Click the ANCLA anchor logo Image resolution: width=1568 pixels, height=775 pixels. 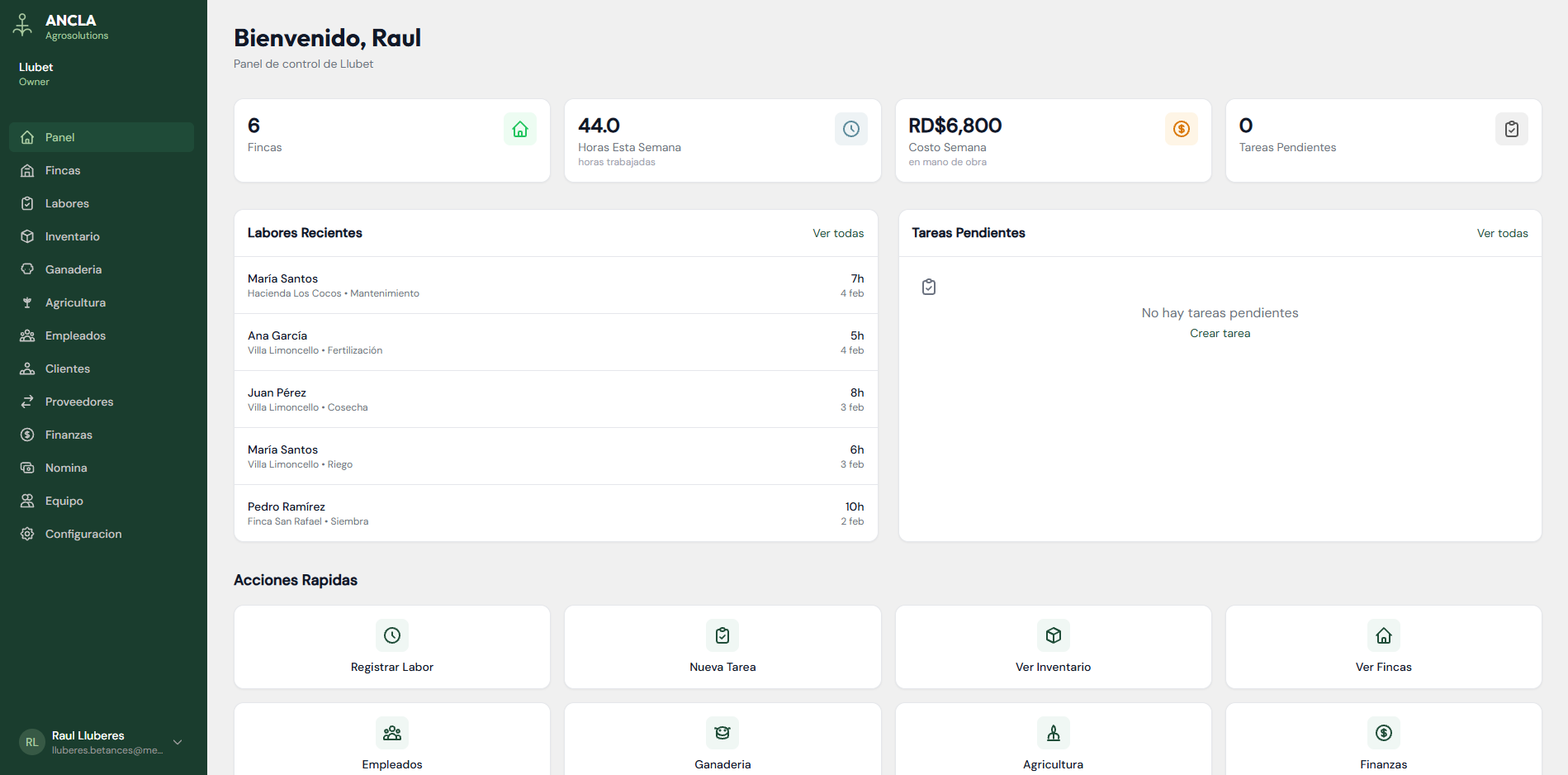23,26
